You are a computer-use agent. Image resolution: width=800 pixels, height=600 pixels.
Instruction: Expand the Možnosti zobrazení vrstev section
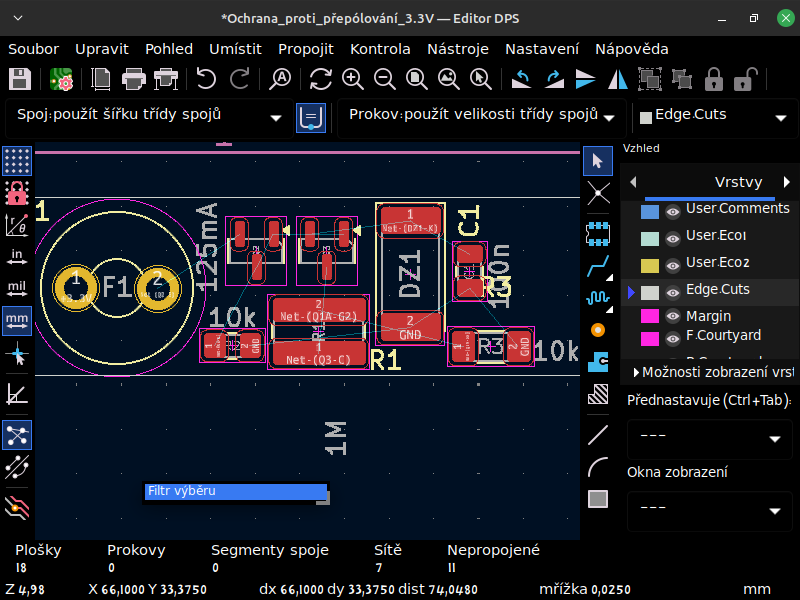tap(636, 372)
